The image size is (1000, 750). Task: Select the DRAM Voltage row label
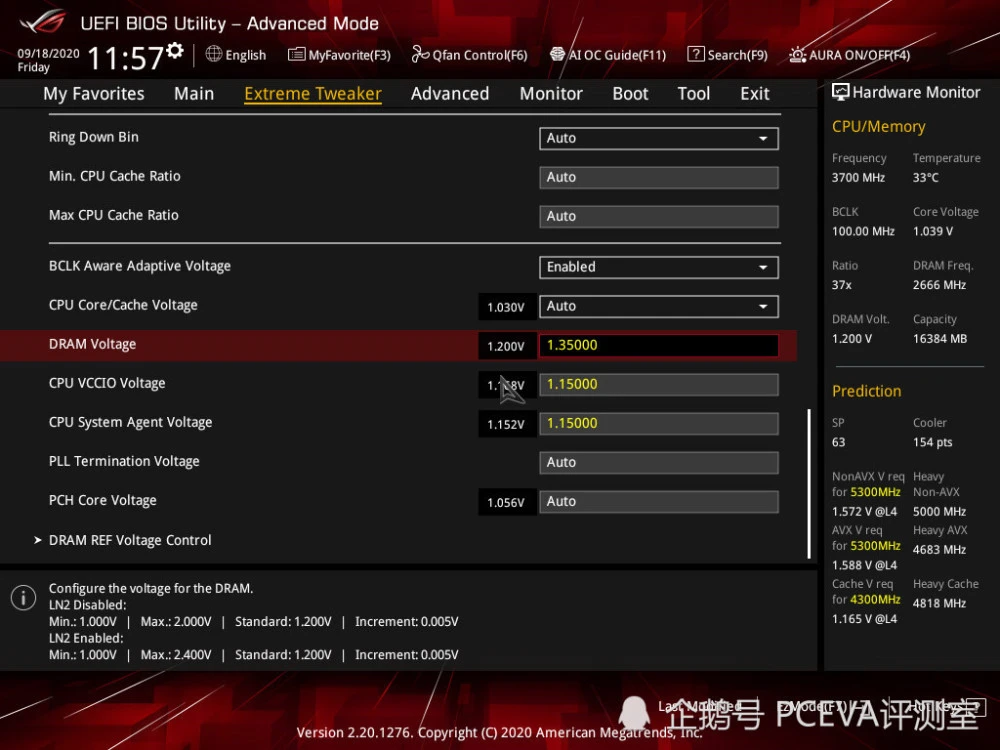(x=92, y=344)
